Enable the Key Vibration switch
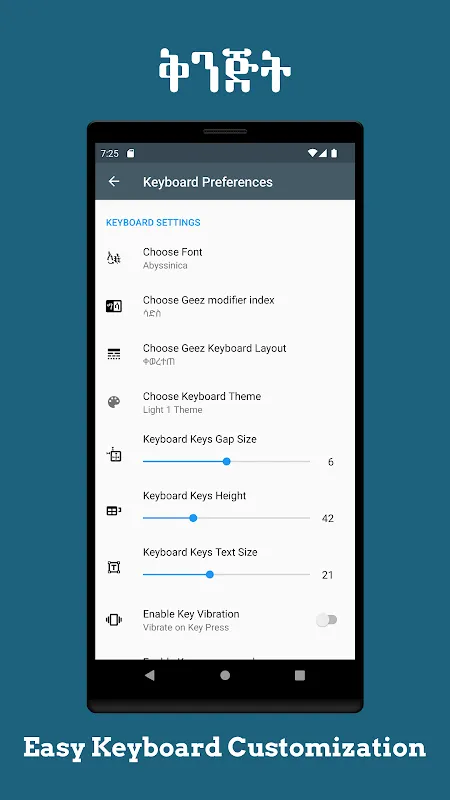450x800 pixels. [x=327, y=620]
